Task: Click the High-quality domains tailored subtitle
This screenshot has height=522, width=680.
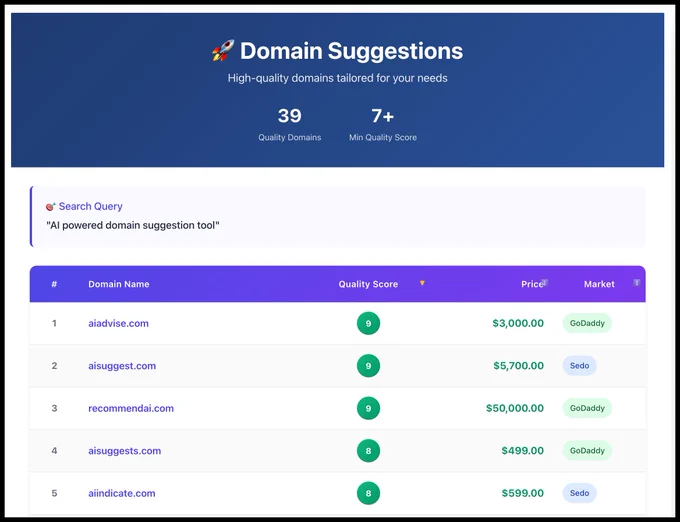Action: [337, 78]
